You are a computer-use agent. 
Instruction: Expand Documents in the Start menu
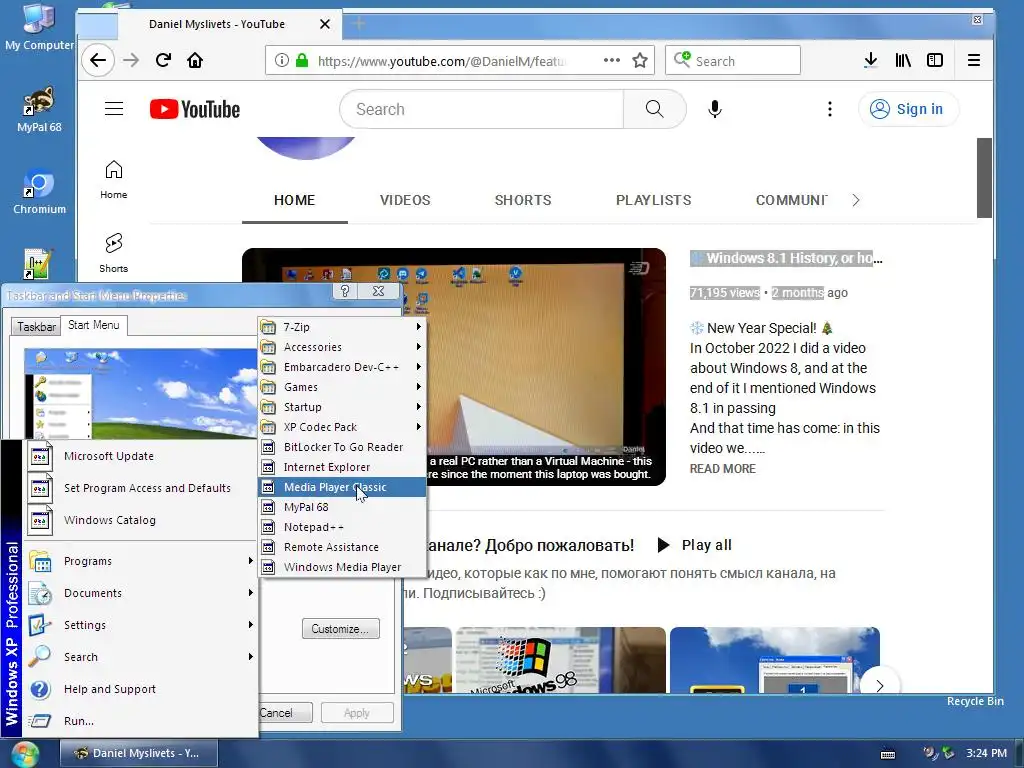click(141, 593)
